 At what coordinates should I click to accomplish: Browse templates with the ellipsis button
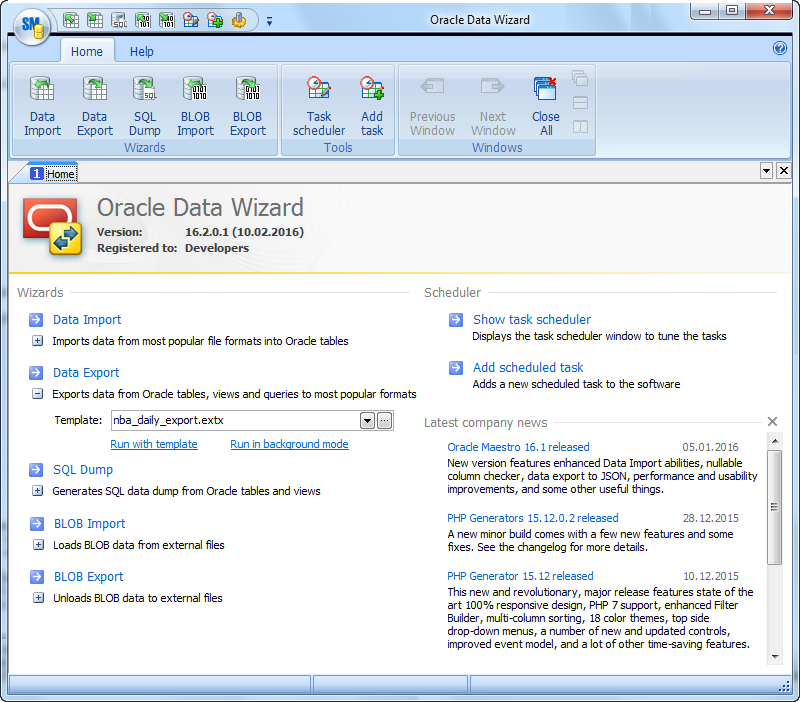point(384,421)
